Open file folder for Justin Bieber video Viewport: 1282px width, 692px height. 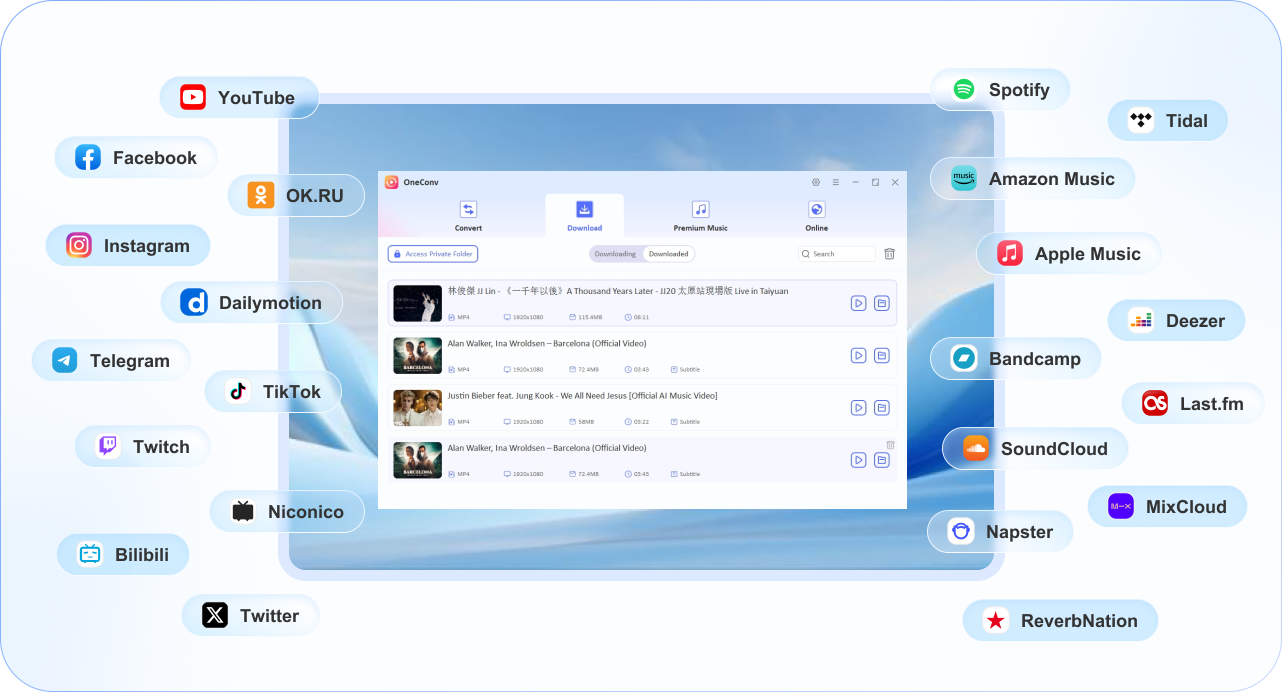881,407
